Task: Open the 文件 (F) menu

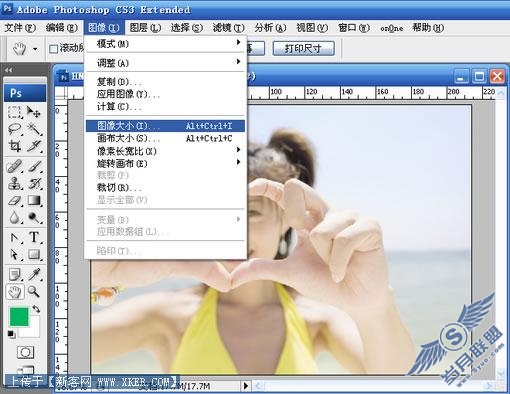Action: point(20,28)
